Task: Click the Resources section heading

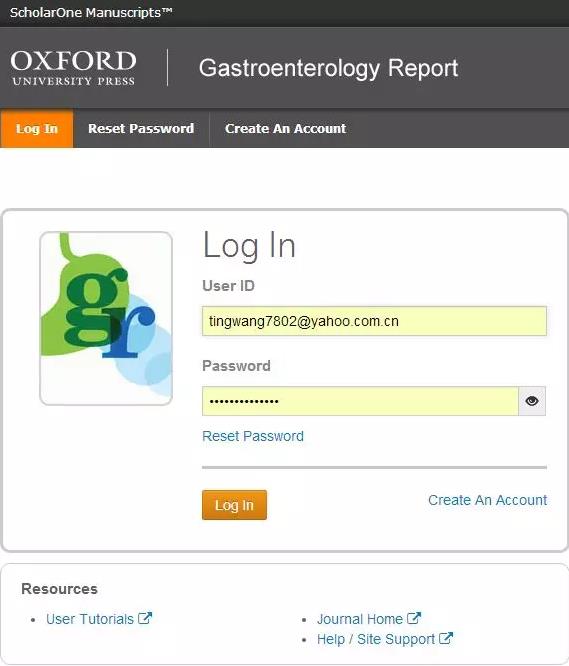Action: pos(59,589)
